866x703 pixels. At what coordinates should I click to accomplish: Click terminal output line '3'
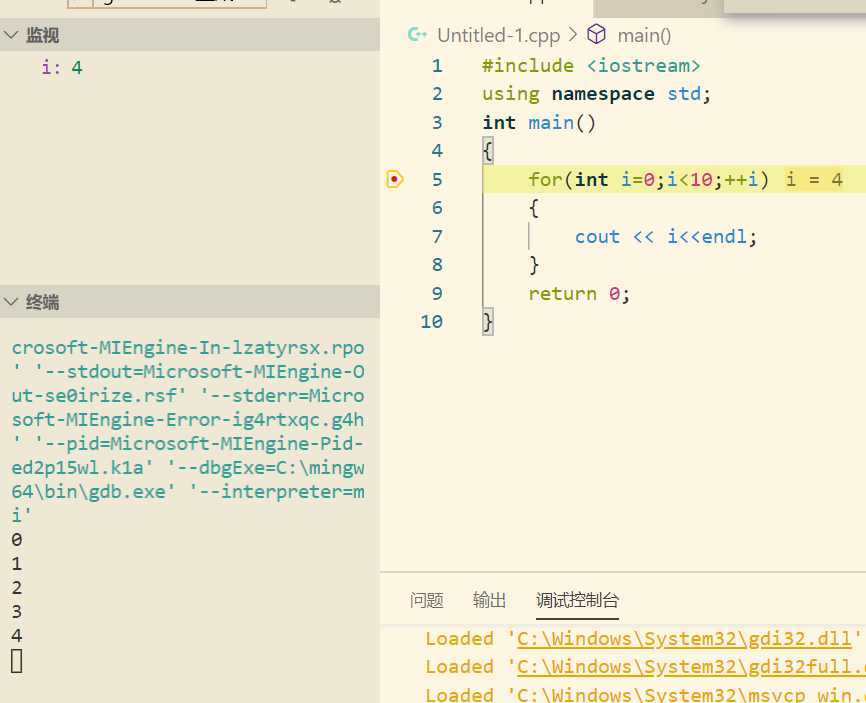[x=17, y=611]
